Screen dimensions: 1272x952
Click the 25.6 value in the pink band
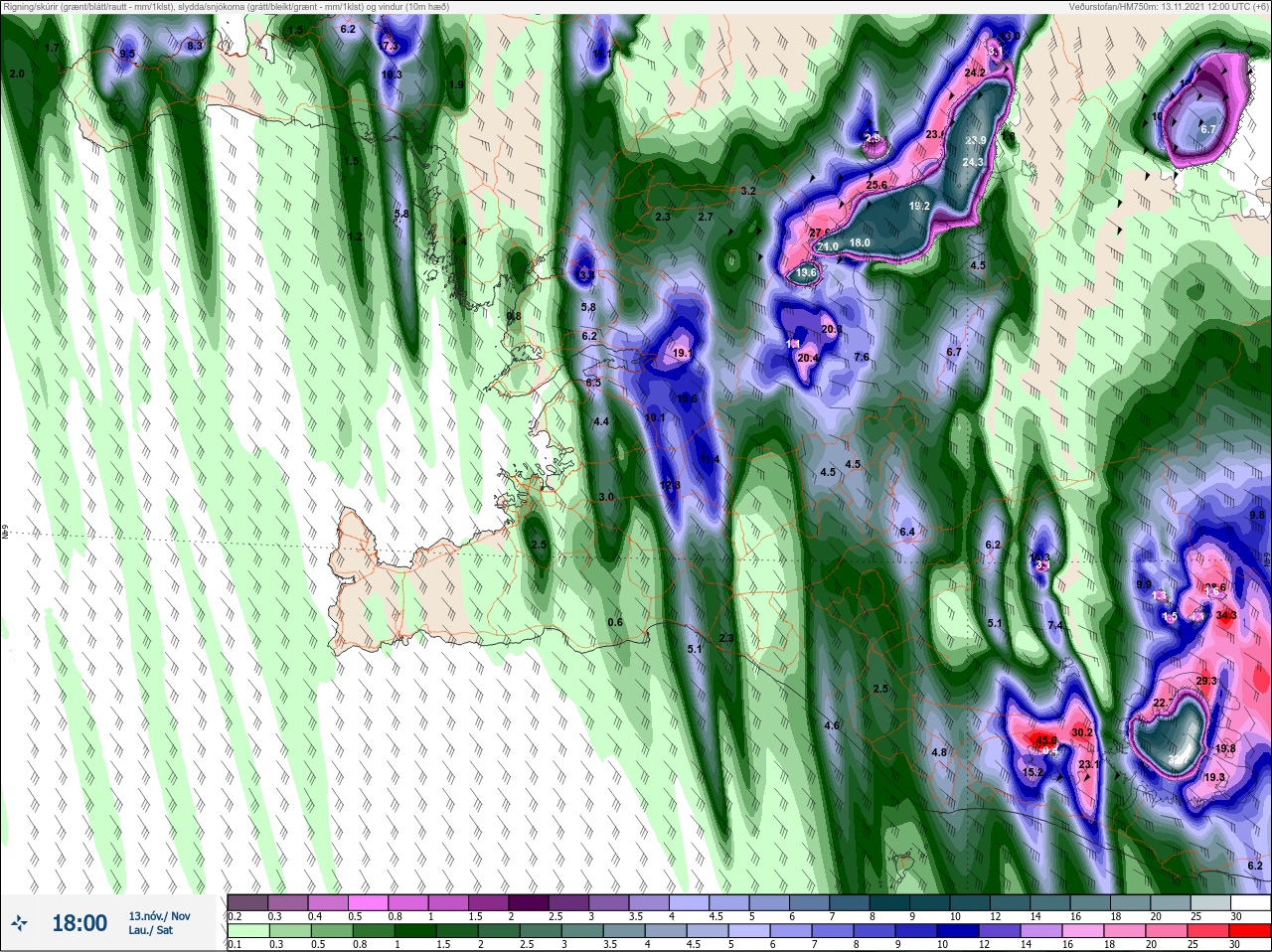coord(875,185)
